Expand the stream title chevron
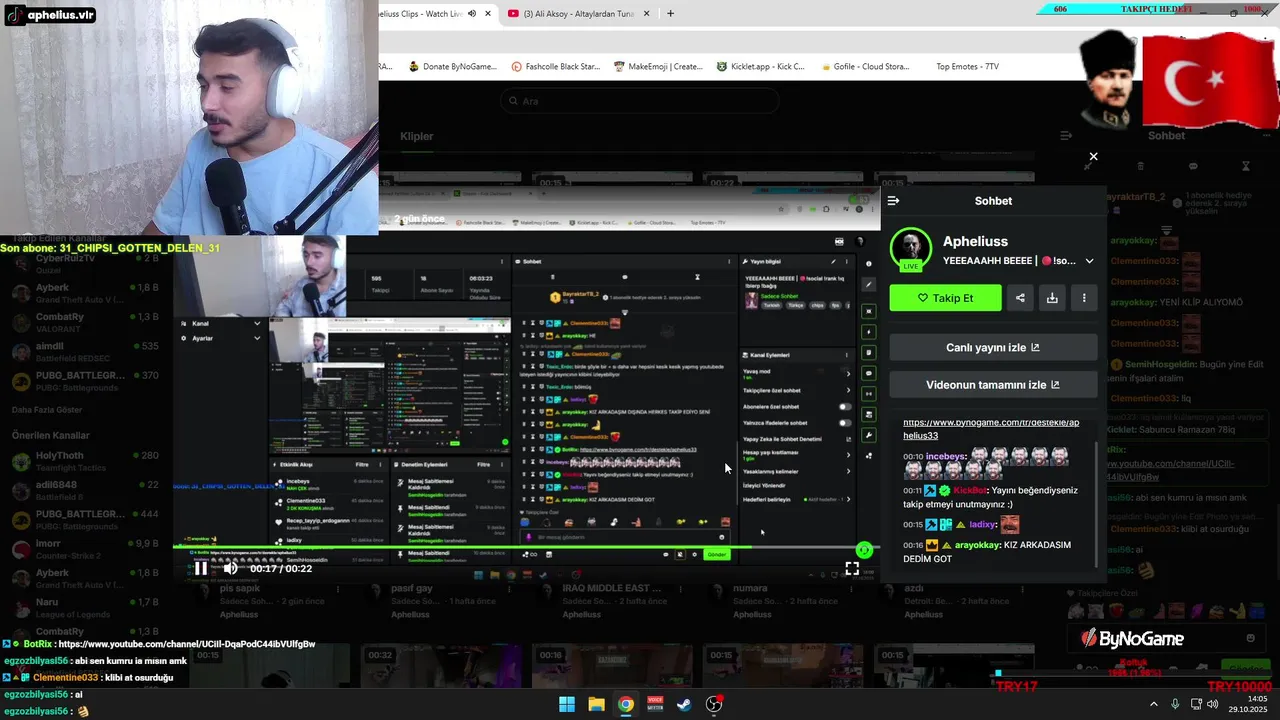This screenshot has width=1280, height=720. click(x=1089, y=261)
